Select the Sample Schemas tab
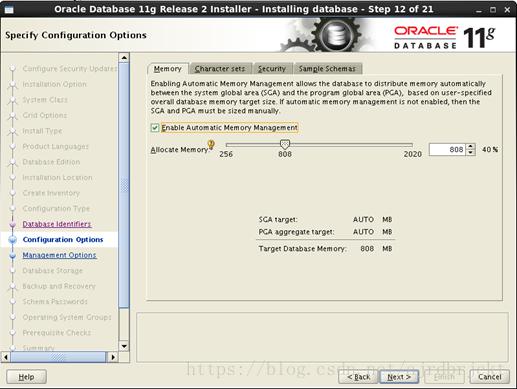Viewport: 517px width, 389px height. coord(327,69)
